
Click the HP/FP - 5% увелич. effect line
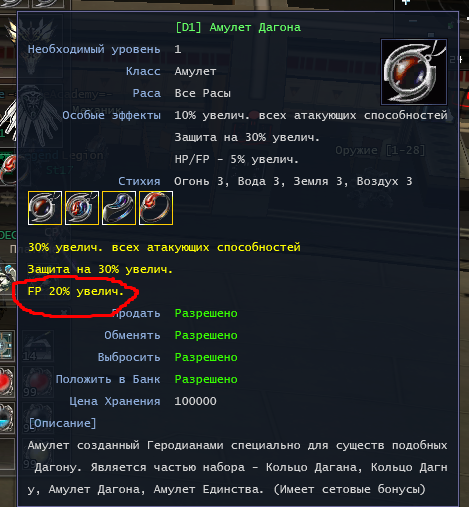click(x=236, y=159)
